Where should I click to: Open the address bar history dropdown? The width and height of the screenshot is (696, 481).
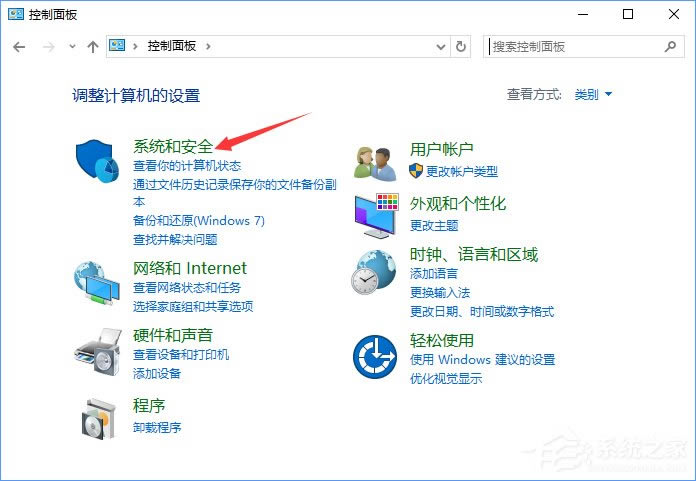coord(442,46)
